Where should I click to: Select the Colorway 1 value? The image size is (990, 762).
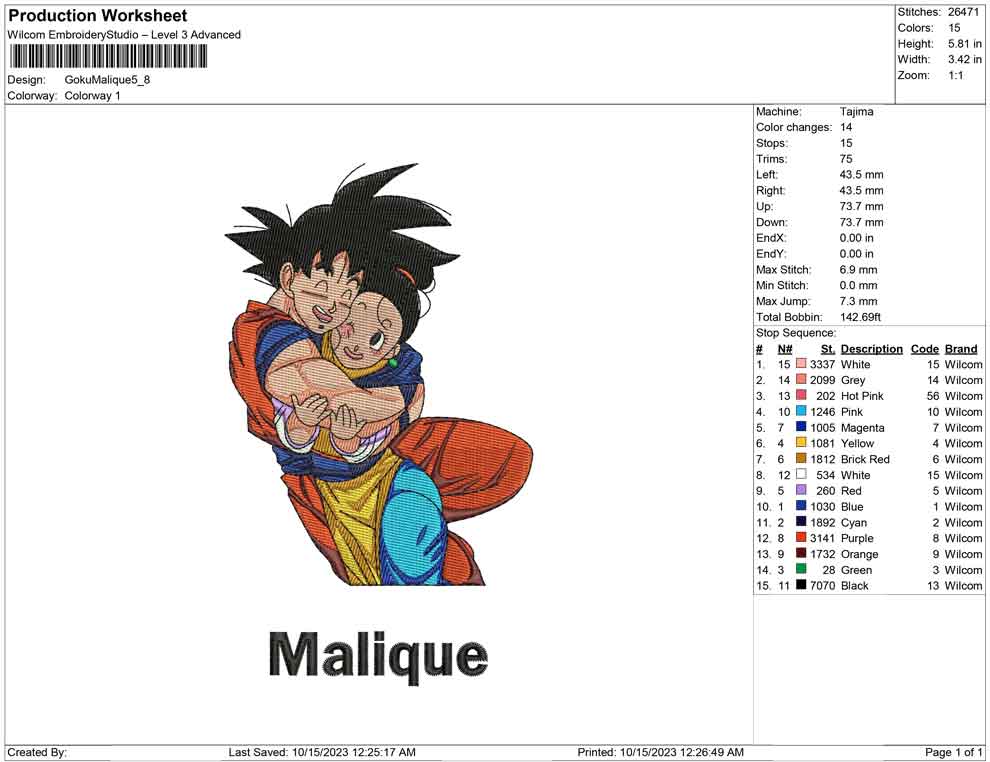coord(92,96)
